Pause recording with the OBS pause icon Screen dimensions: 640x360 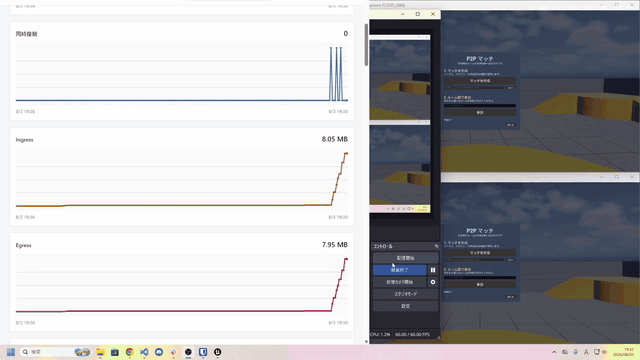tap(433, 270)
